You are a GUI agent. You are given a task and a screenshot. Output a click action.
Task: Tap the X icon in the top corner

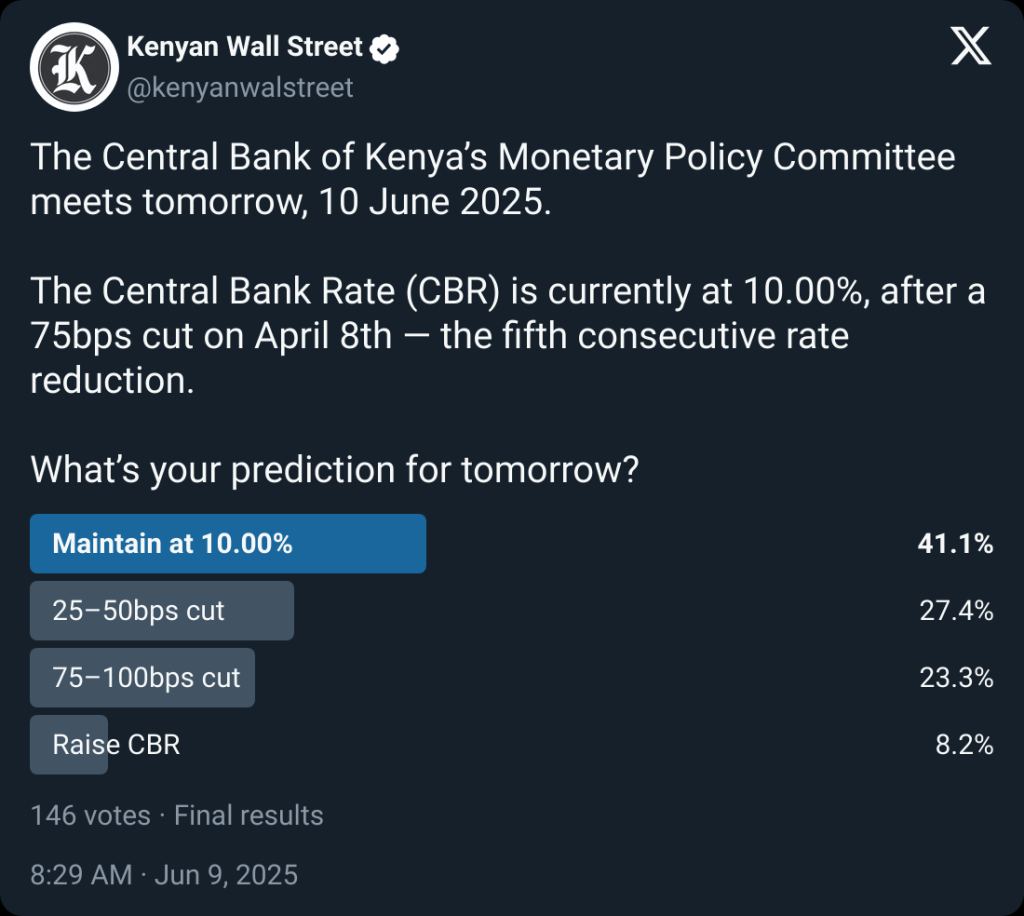[x=969, y=46]
